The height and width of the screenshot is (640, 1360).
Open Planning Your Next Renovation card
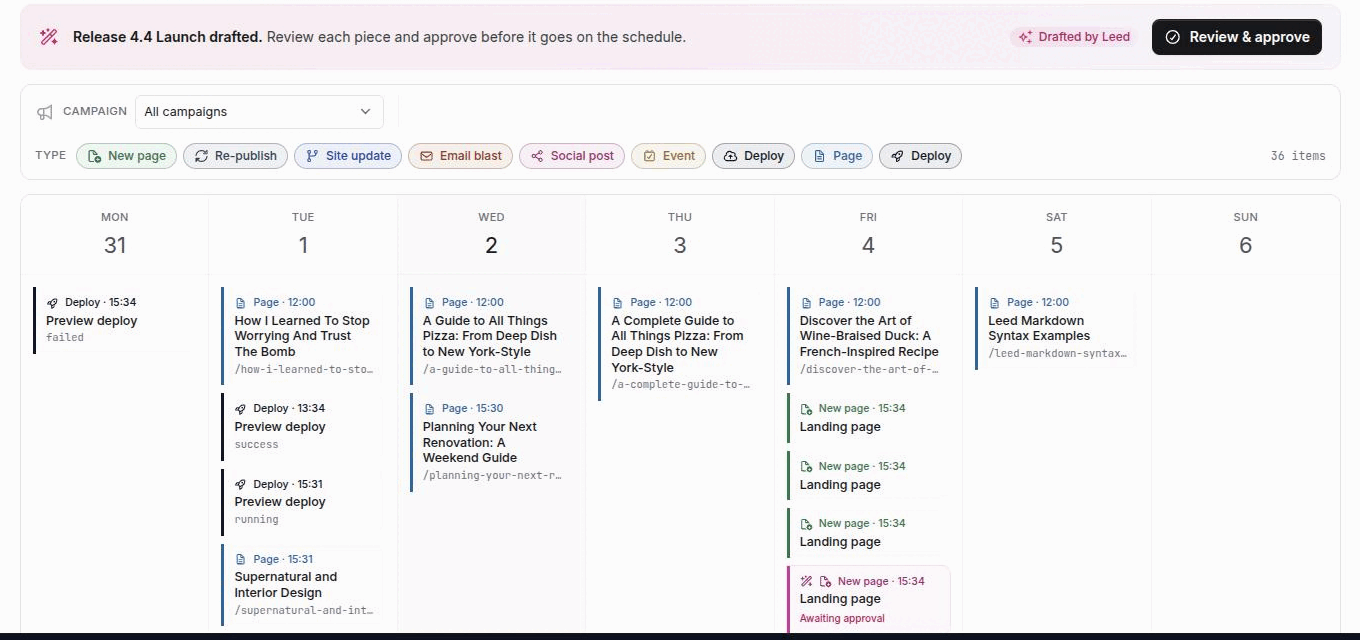tap(490, 442)
